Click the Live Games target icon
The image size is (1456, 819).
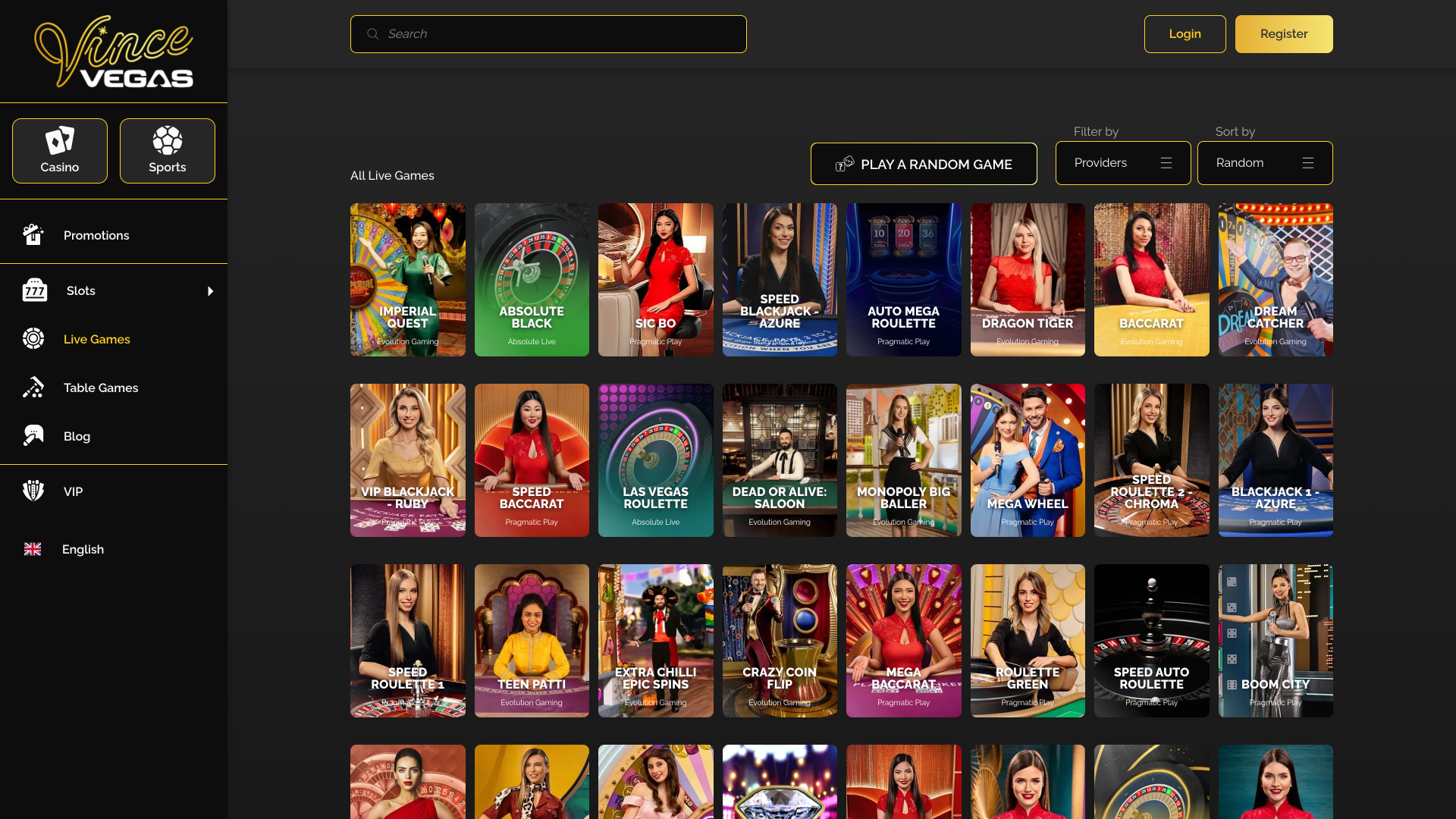pyautogui.click(x=33, y=339)
